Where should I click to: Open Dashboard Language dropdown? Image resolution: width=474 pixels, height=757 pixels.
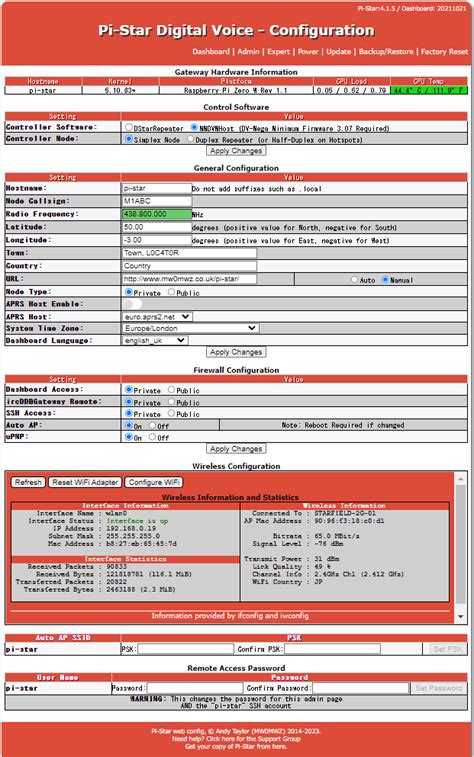coord(155,340)
